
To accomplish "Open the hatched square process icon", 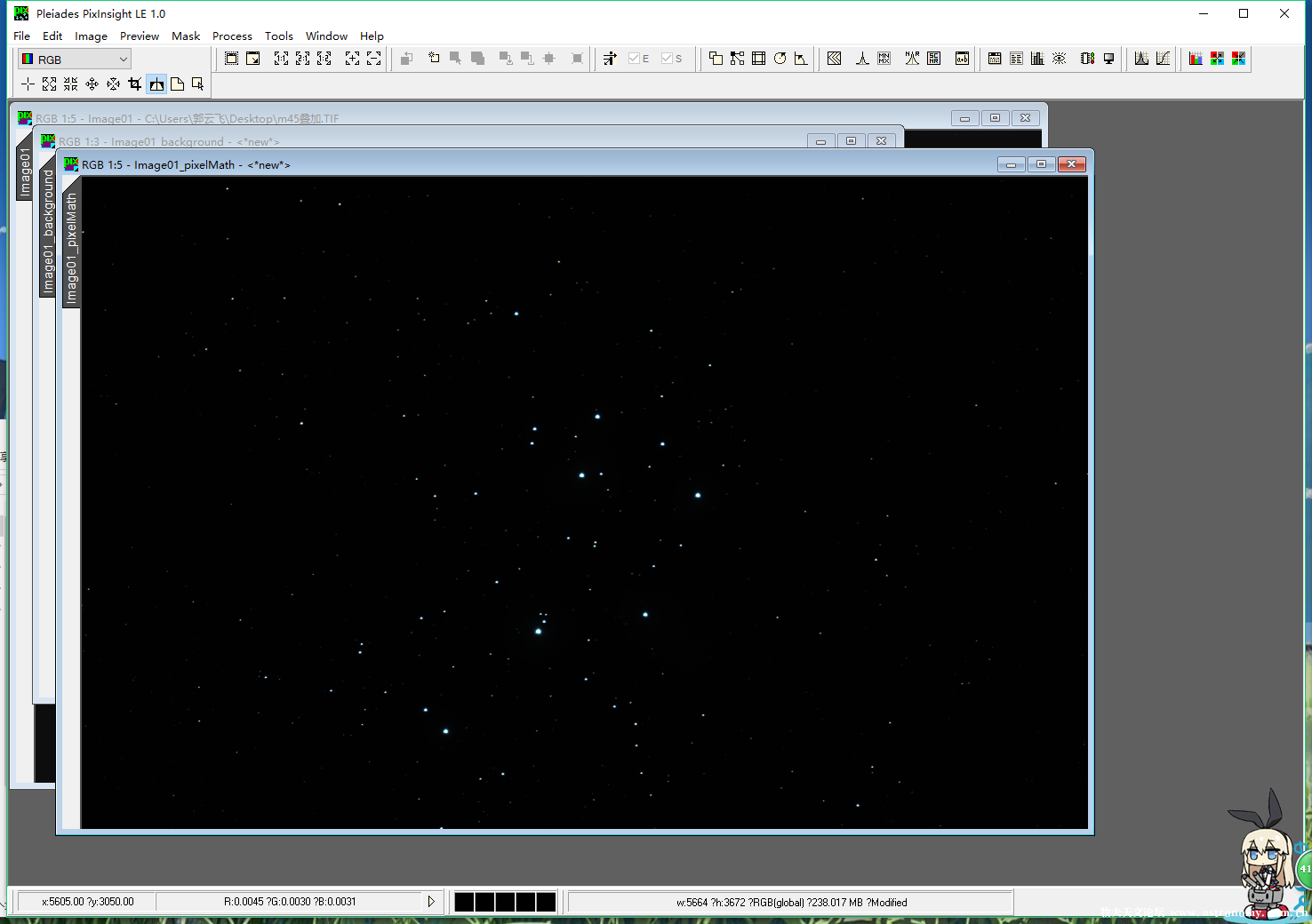I will click(835, 59).
